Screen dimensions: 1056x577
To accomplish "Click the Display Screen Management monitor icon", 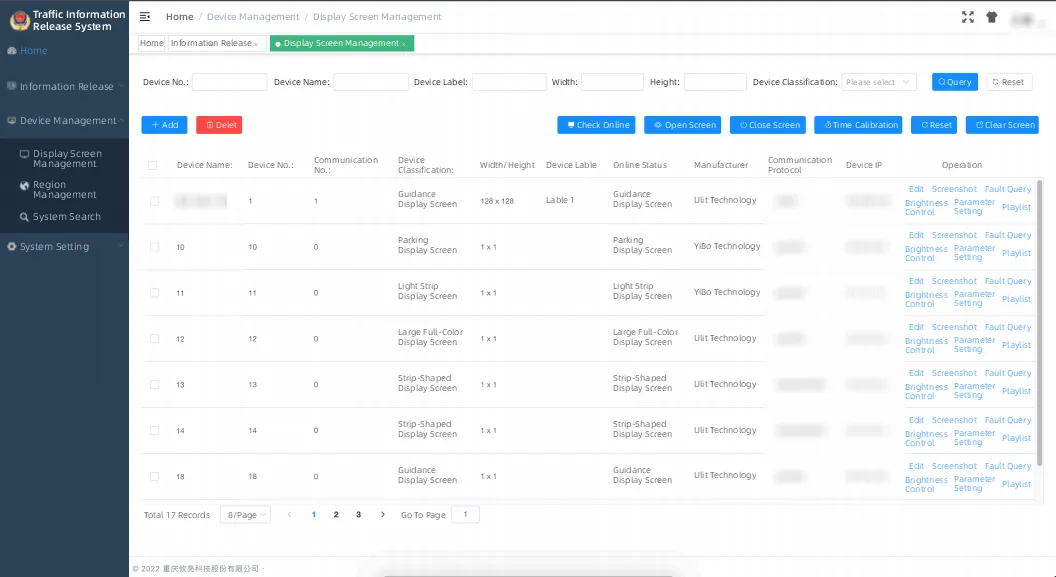I will pos(24,154).
